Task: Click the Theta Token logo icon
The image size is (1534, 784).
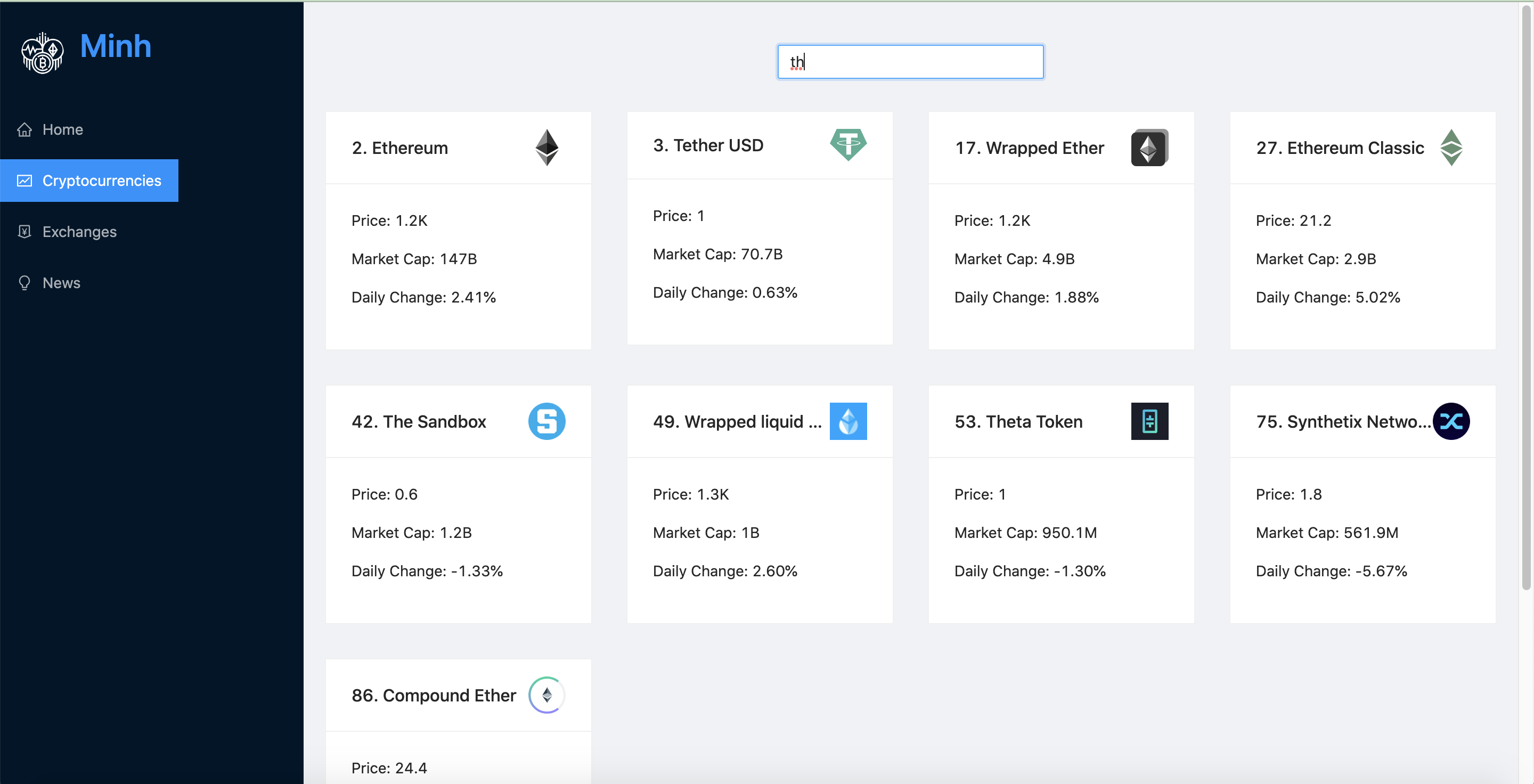Action: (1149, 421)
